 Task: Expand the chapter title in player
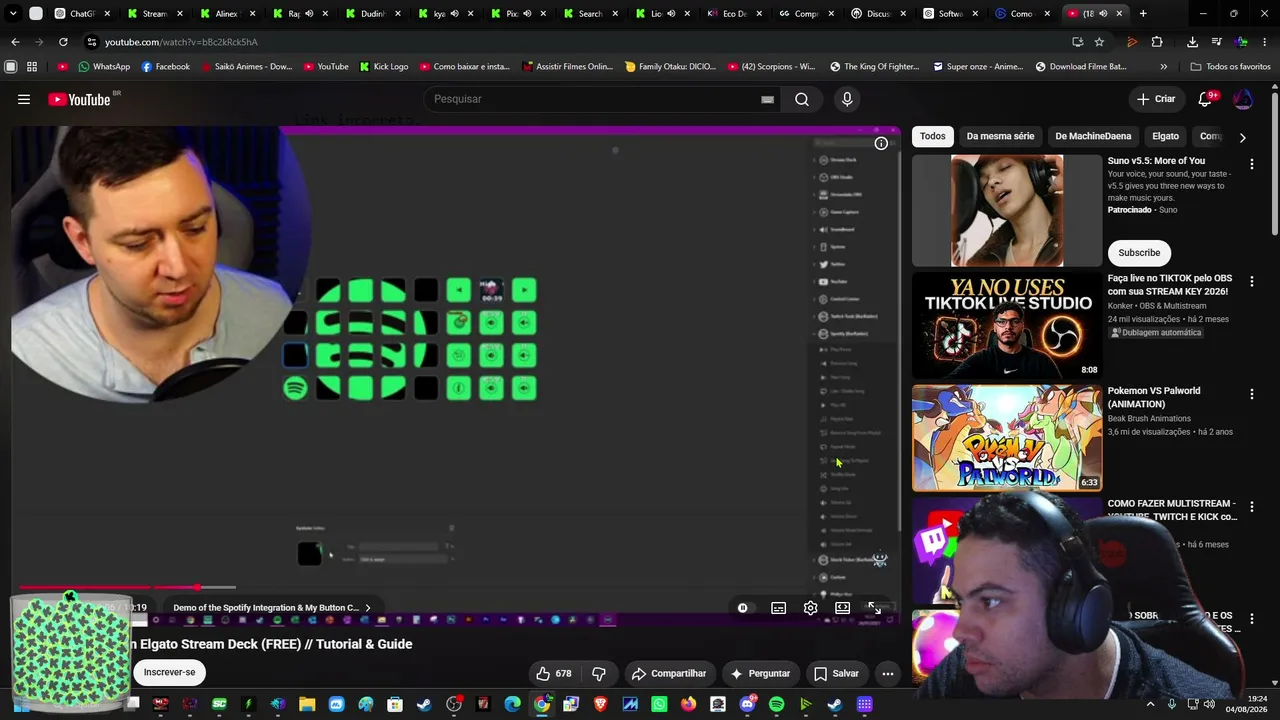[x=272, y=608]
